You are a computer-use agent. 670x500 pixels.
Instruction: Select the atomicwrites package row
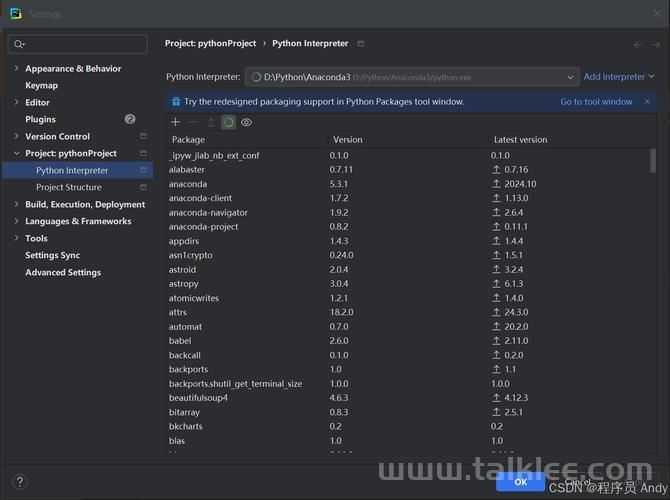(x=408, y=298)
